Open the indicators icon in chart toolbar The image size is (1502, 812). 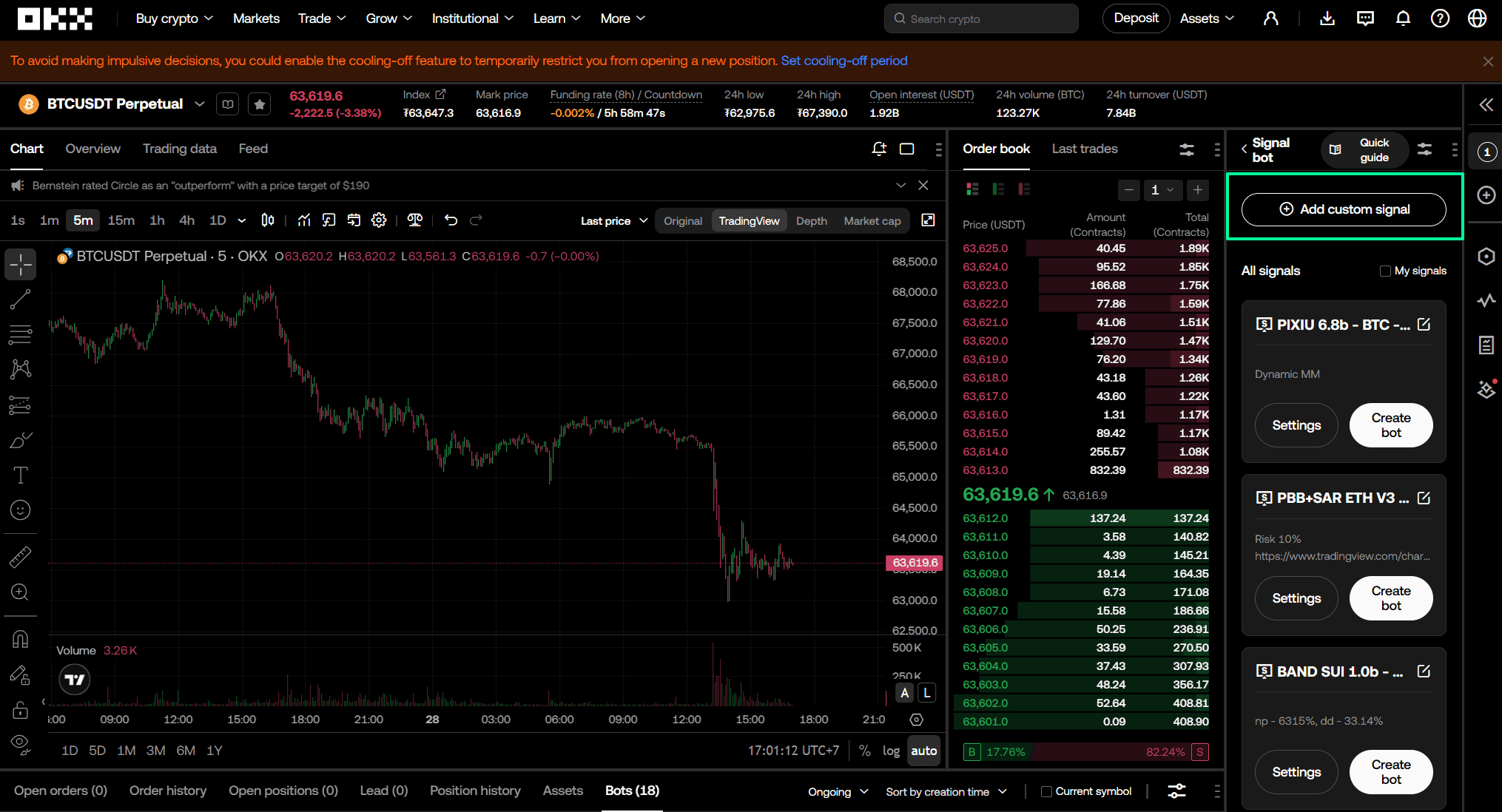click(303, 220)
